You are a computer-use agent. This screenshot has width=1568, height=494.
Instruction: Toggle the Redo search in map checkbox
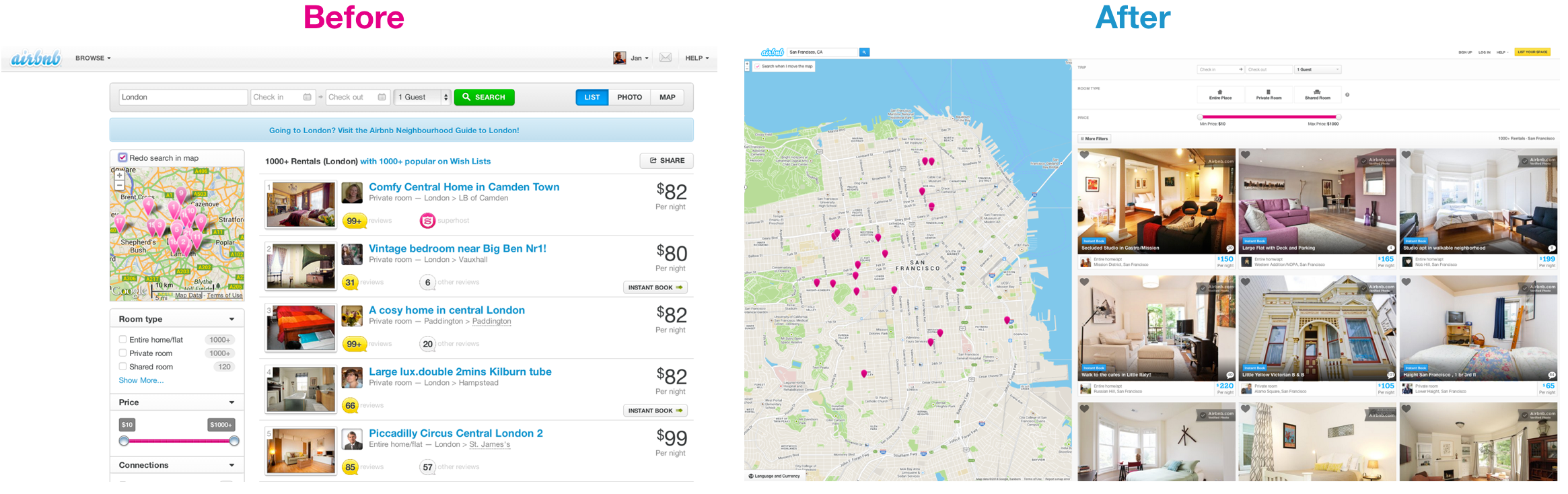click(x=122, y=157)
